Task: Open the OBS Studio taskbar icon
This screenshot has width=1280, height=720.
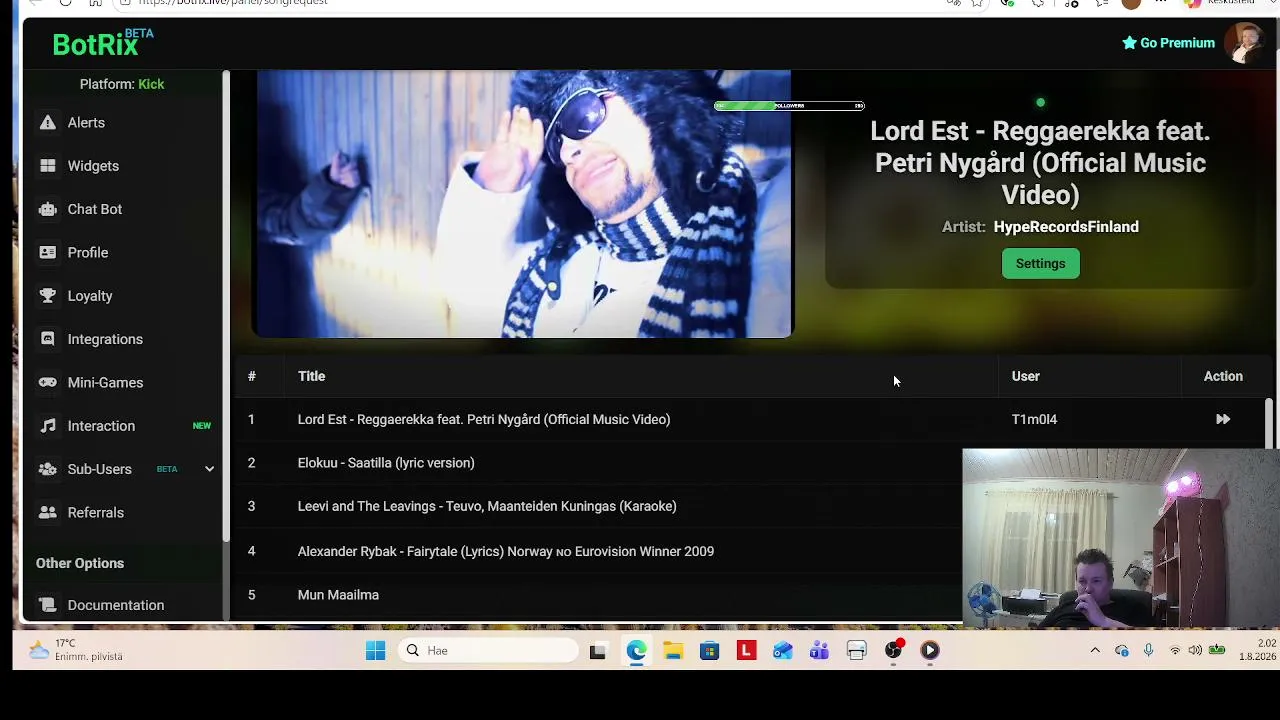Action: click(x=893, y=651)
